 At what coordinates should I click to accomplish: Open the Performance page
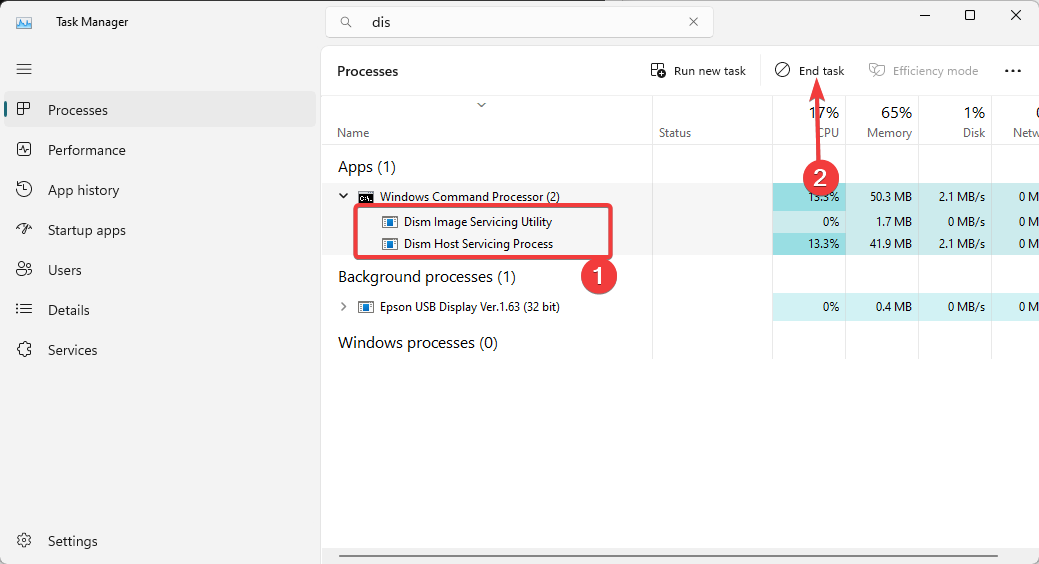(160, 150)
